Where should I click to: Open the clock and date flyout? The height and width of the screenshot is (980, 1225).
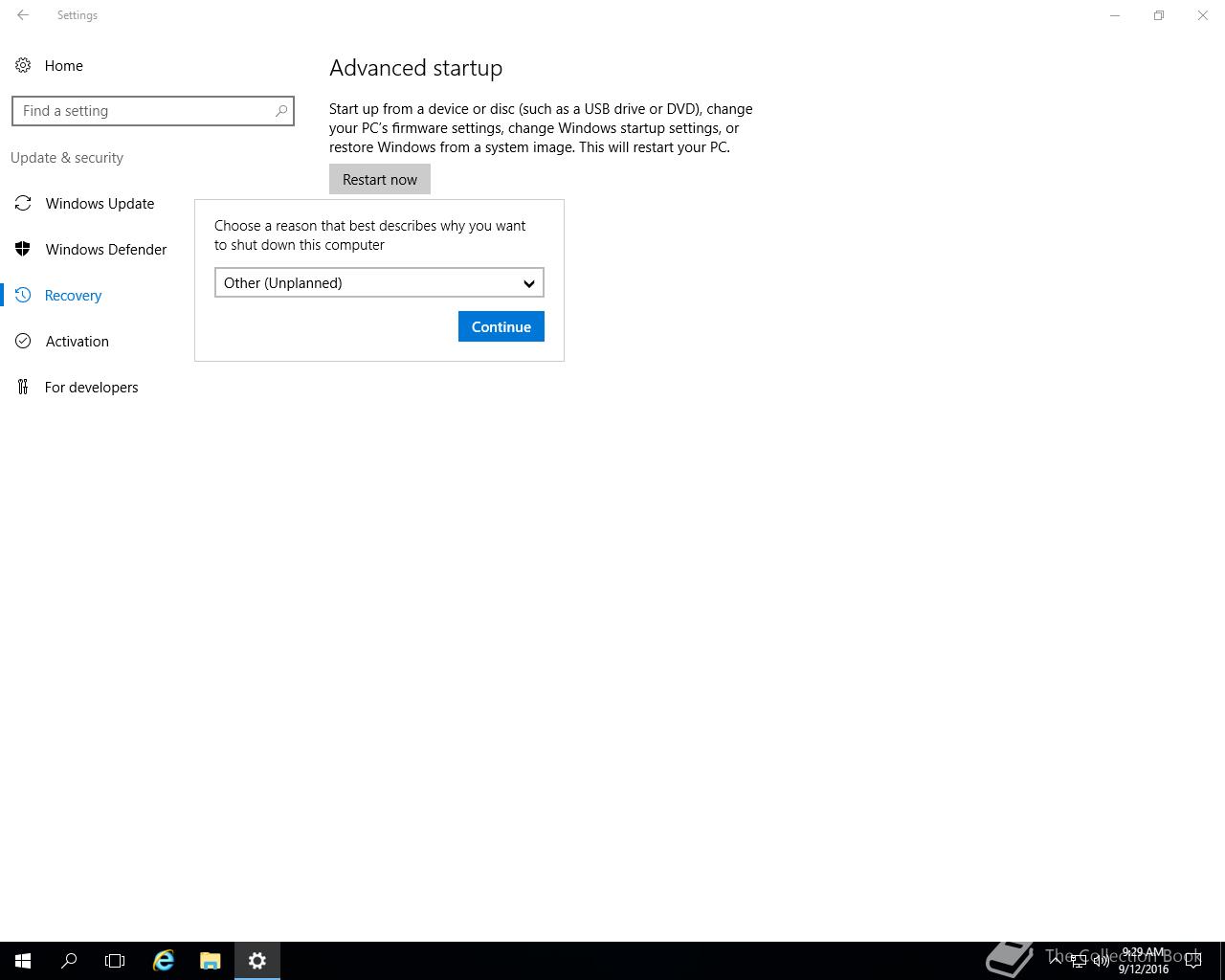[1144, 961]
